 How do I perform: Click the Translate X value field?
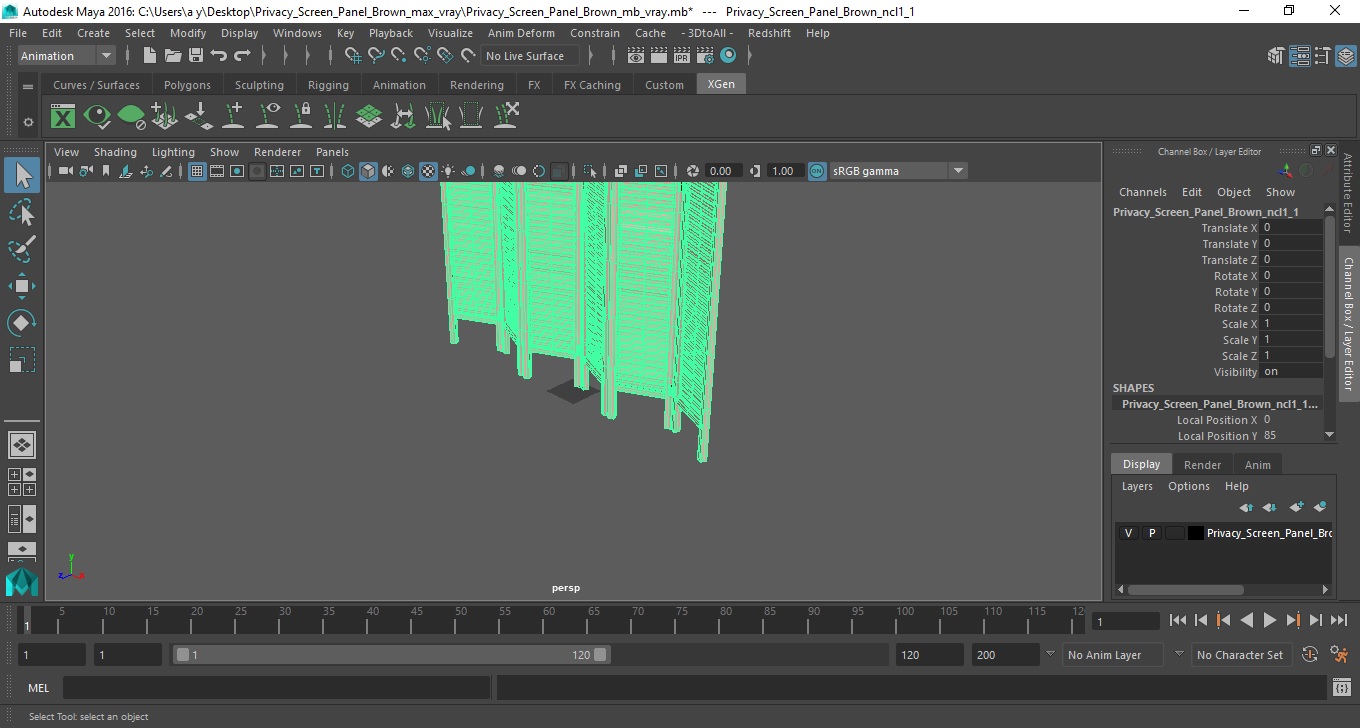[1292, 228]
